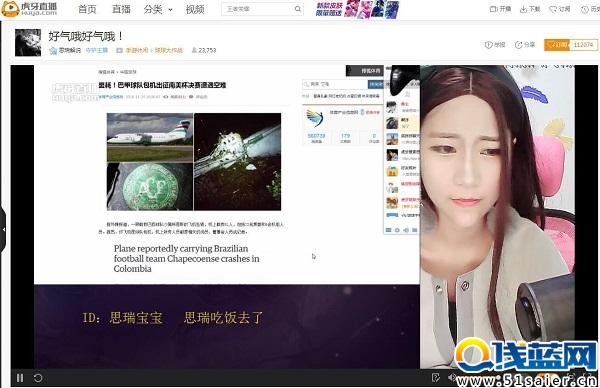Open the 守护主播 guardian link
Image resolution: width=600 pixels, height=388 pixels.
tap(96, 50)
